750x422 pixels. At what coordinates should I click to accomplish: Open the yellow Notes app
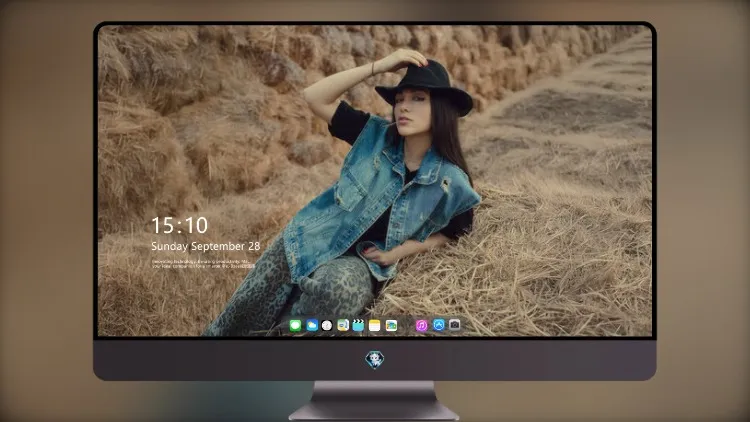coord(375,326)
